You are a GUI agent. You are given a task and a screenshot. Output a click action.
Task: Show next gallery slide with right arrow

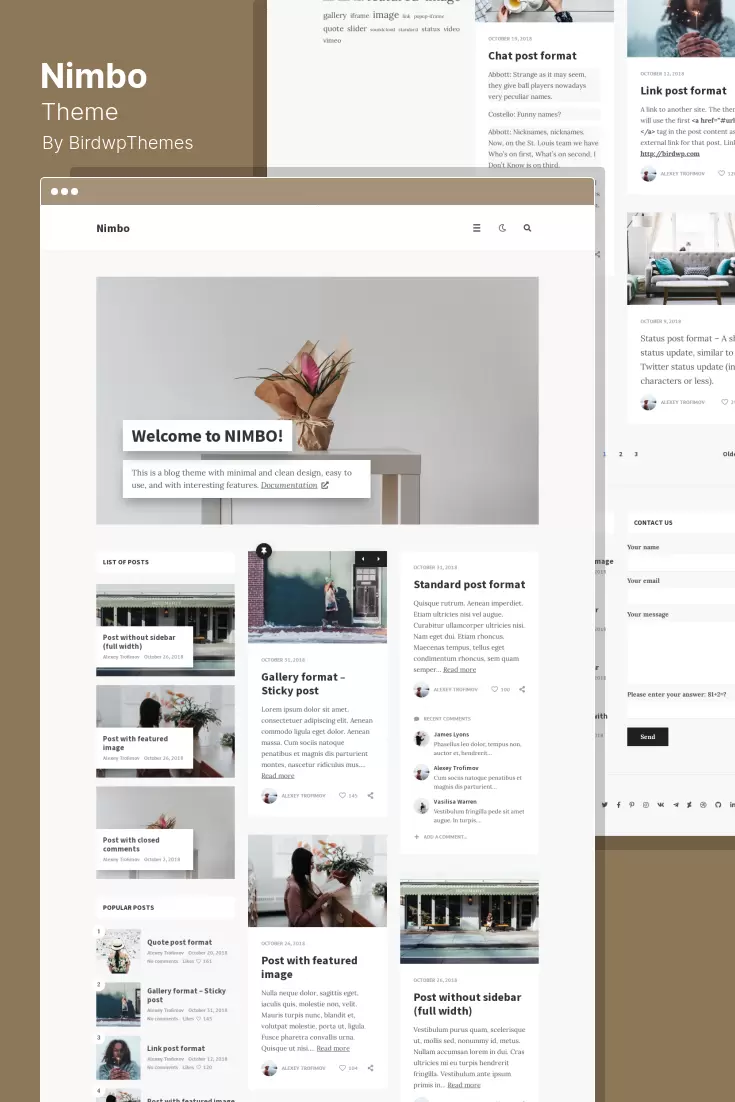point(379,559)
